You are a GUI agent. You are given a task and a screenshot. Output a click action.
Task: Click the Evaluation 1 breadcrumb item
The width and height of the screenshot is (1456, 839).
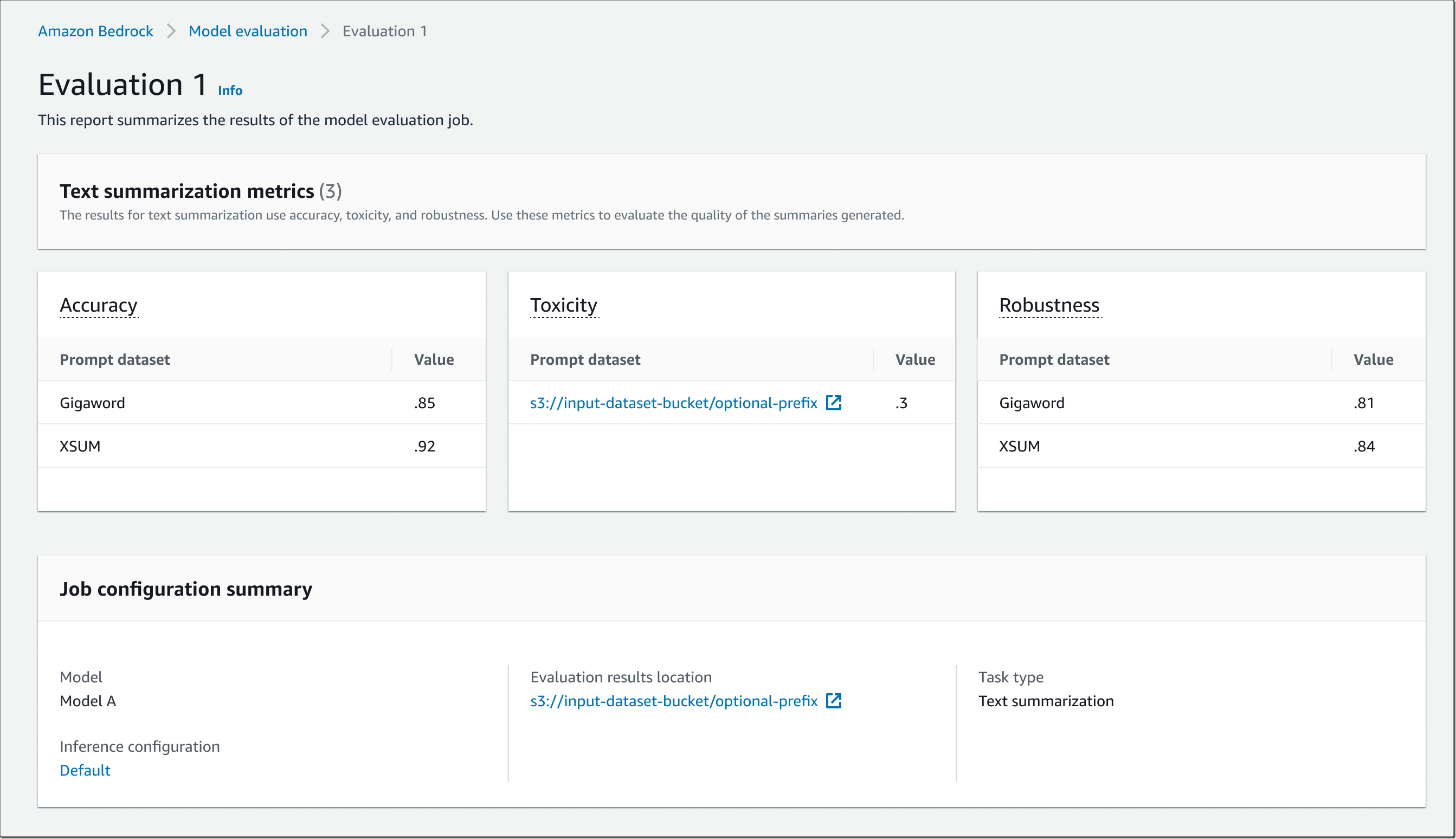click(384, 31)
